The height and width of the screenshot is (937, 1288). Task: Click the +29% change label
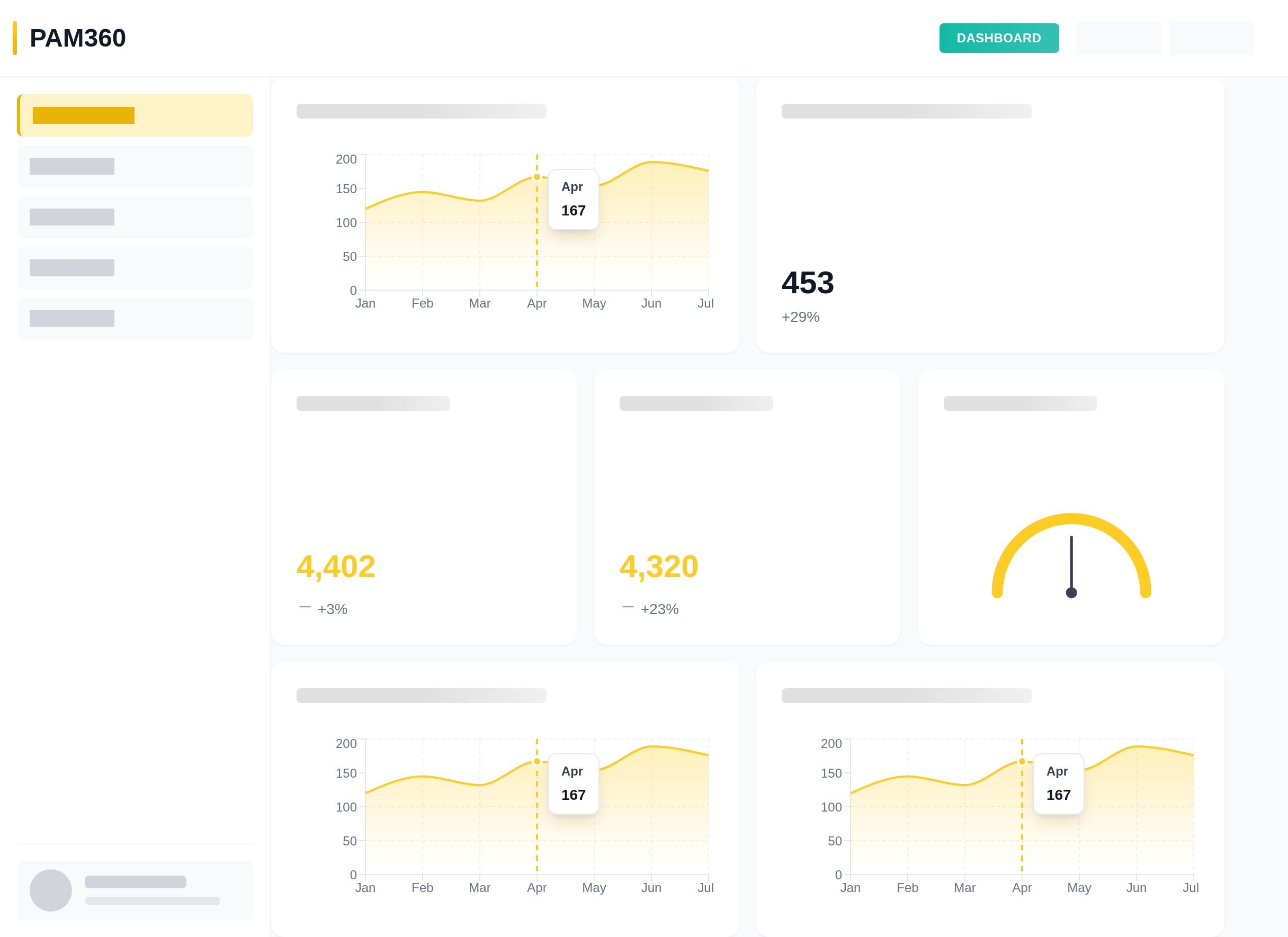pos(800,317)
